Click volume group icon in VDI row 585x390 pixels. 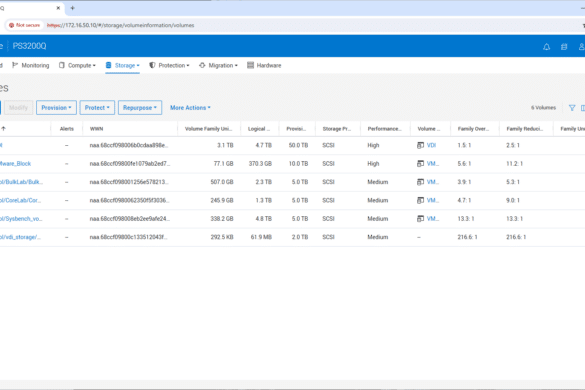pos(420,145)
